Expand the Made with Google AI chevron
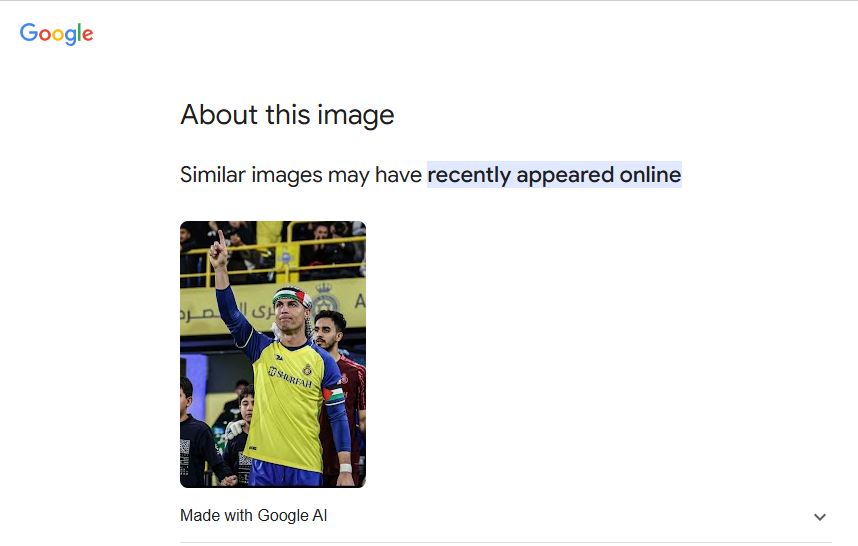This screenshot has width=858, height=546. [820, 517]
